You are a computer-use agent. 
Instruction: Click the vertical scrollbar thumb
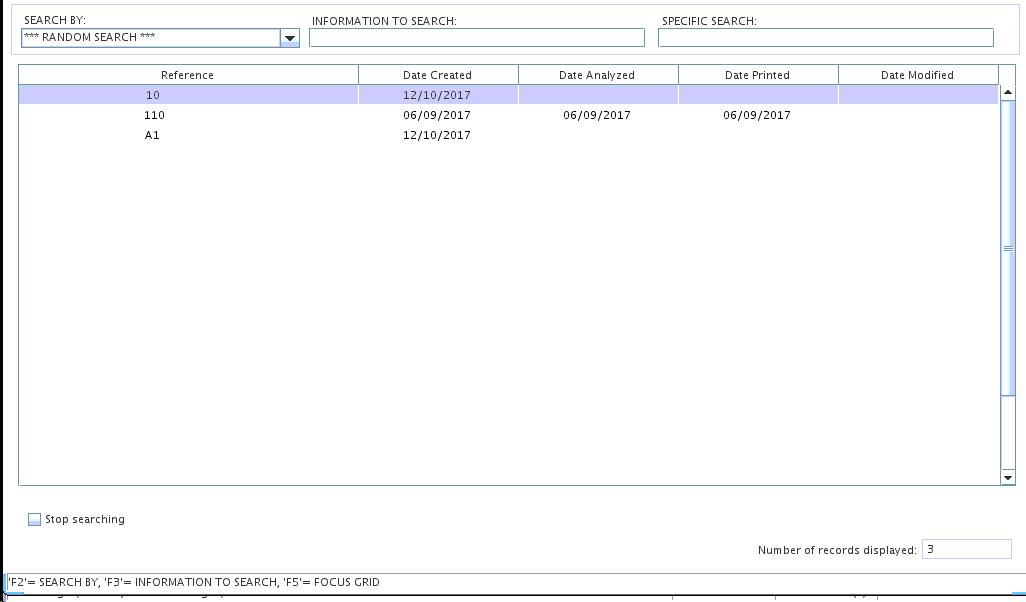(1007, 248)
